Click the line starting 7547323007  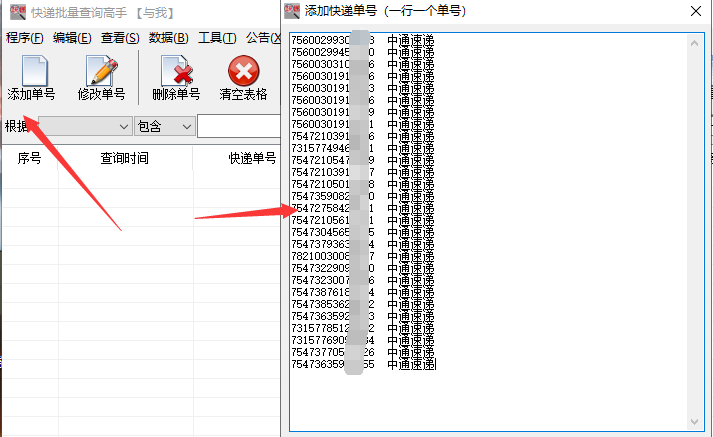(362, 281)
